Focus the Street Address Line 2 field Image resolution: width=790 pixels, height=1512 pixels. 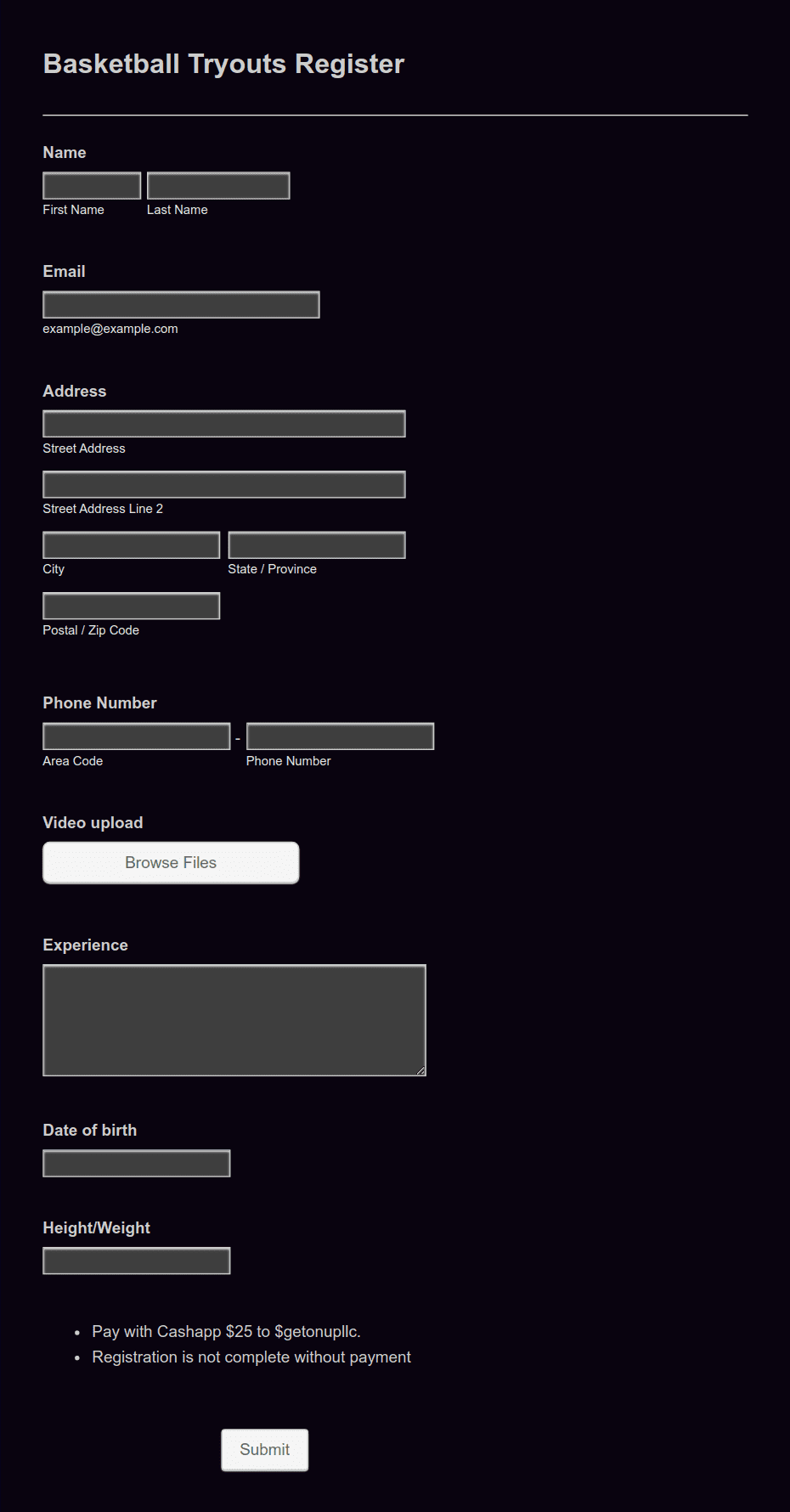click(x=224, y=485)
